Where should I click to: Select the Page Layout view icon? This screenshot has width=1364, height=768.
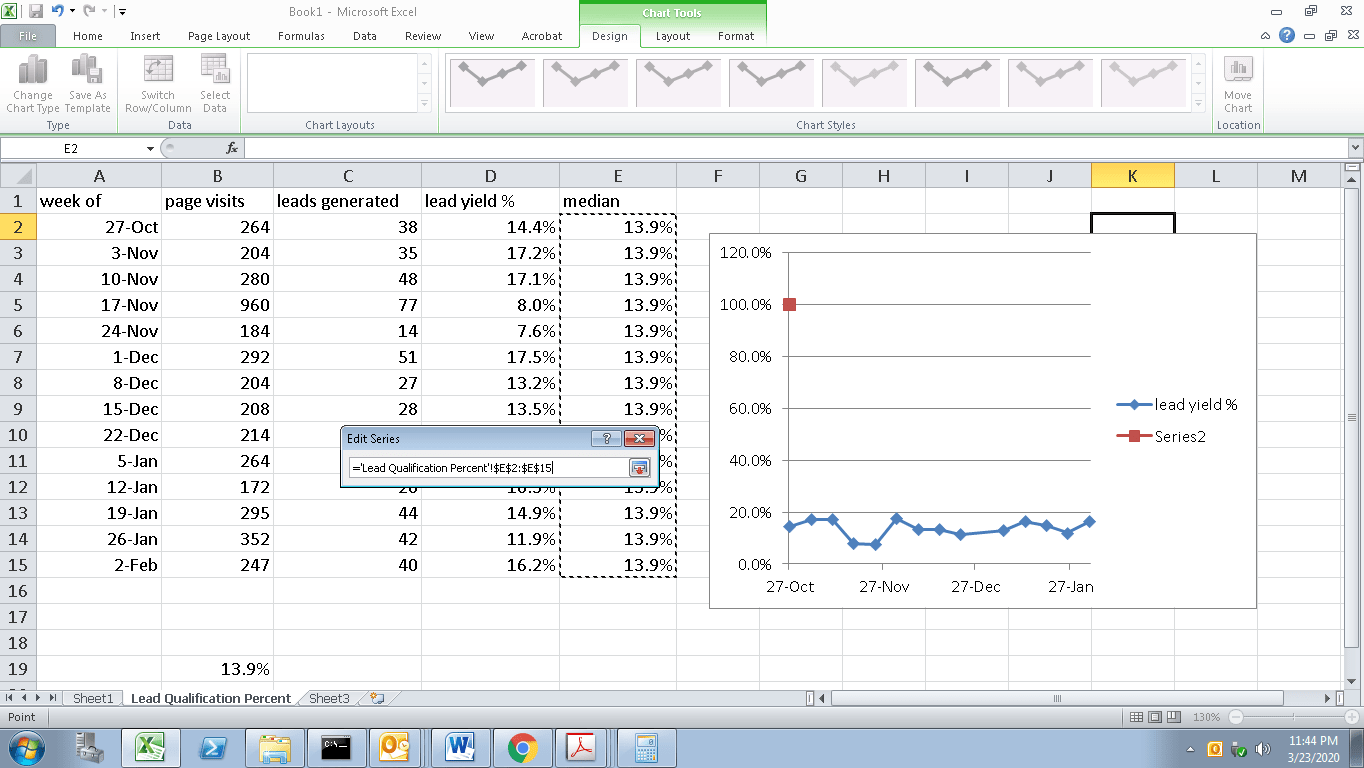click(x=1154, y=717)
